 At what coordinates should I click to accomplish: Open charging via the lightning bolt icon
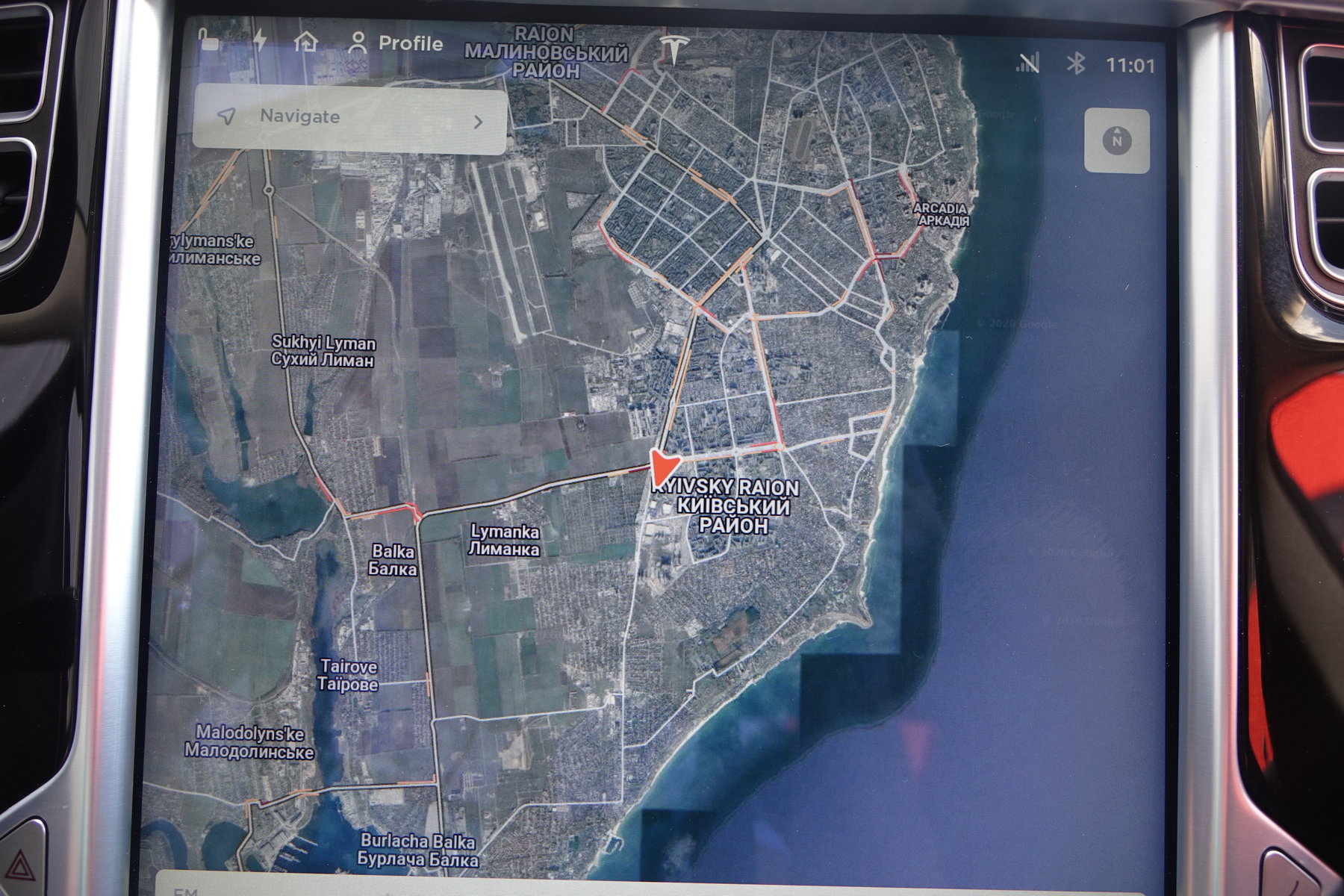pos(260,40)
